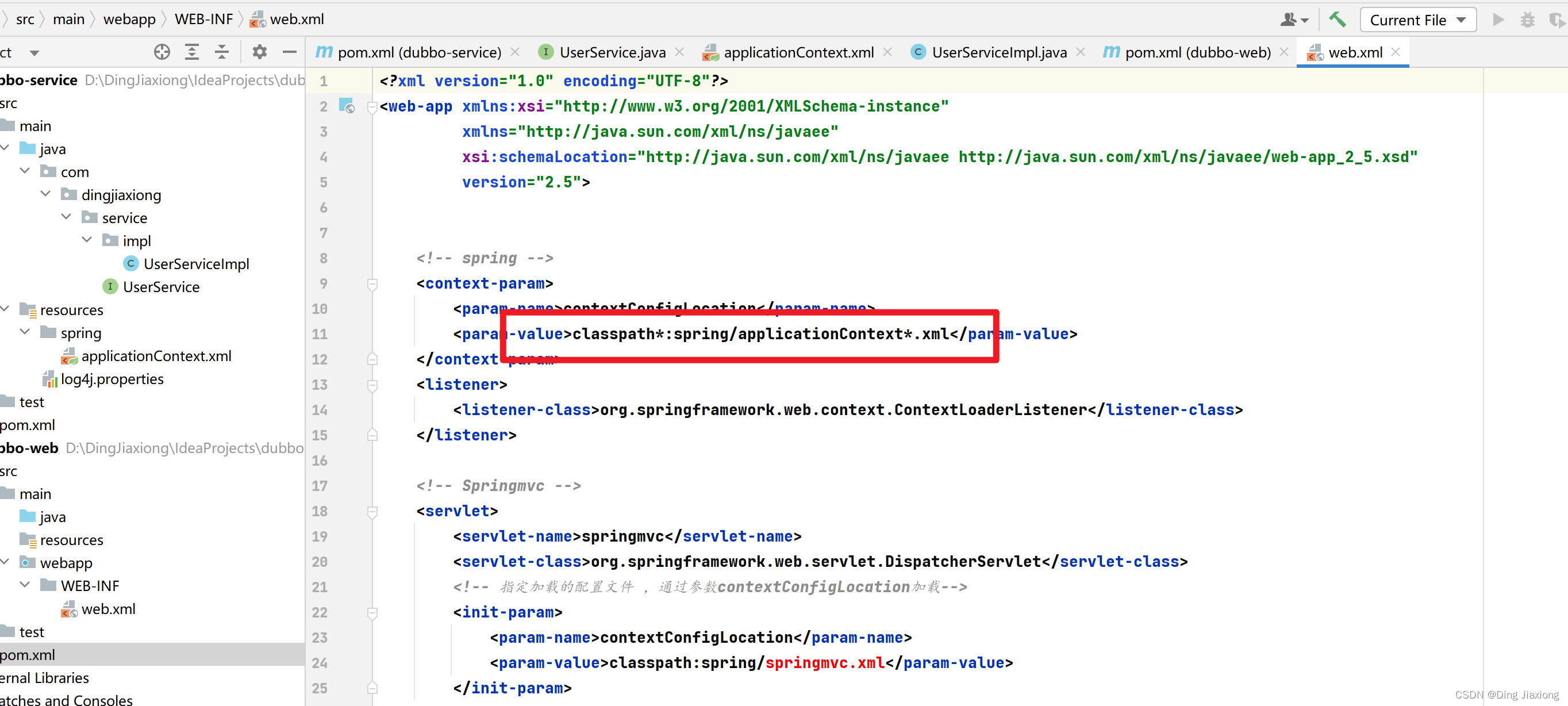
Task: Close the web.xml tab
Action: pyautogui.click(x=1396, y=52)
